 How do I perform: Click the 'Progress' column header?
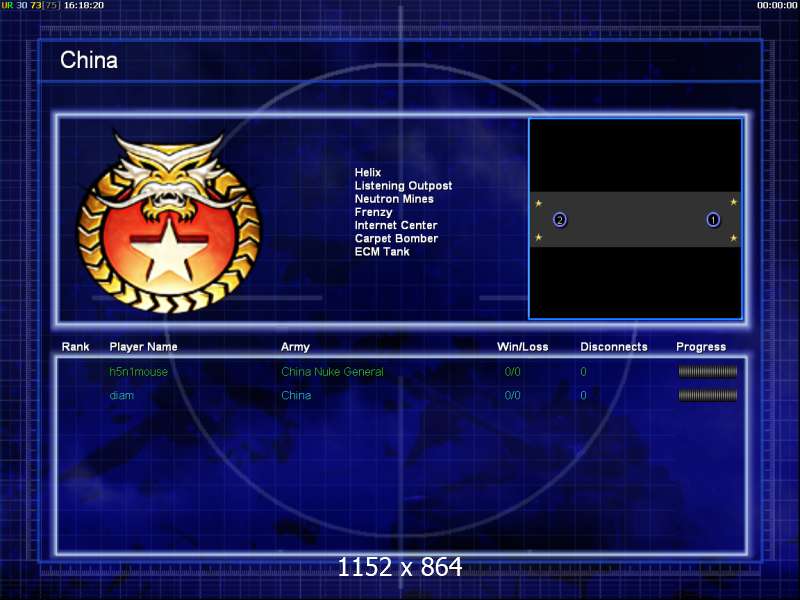point(701,347)
